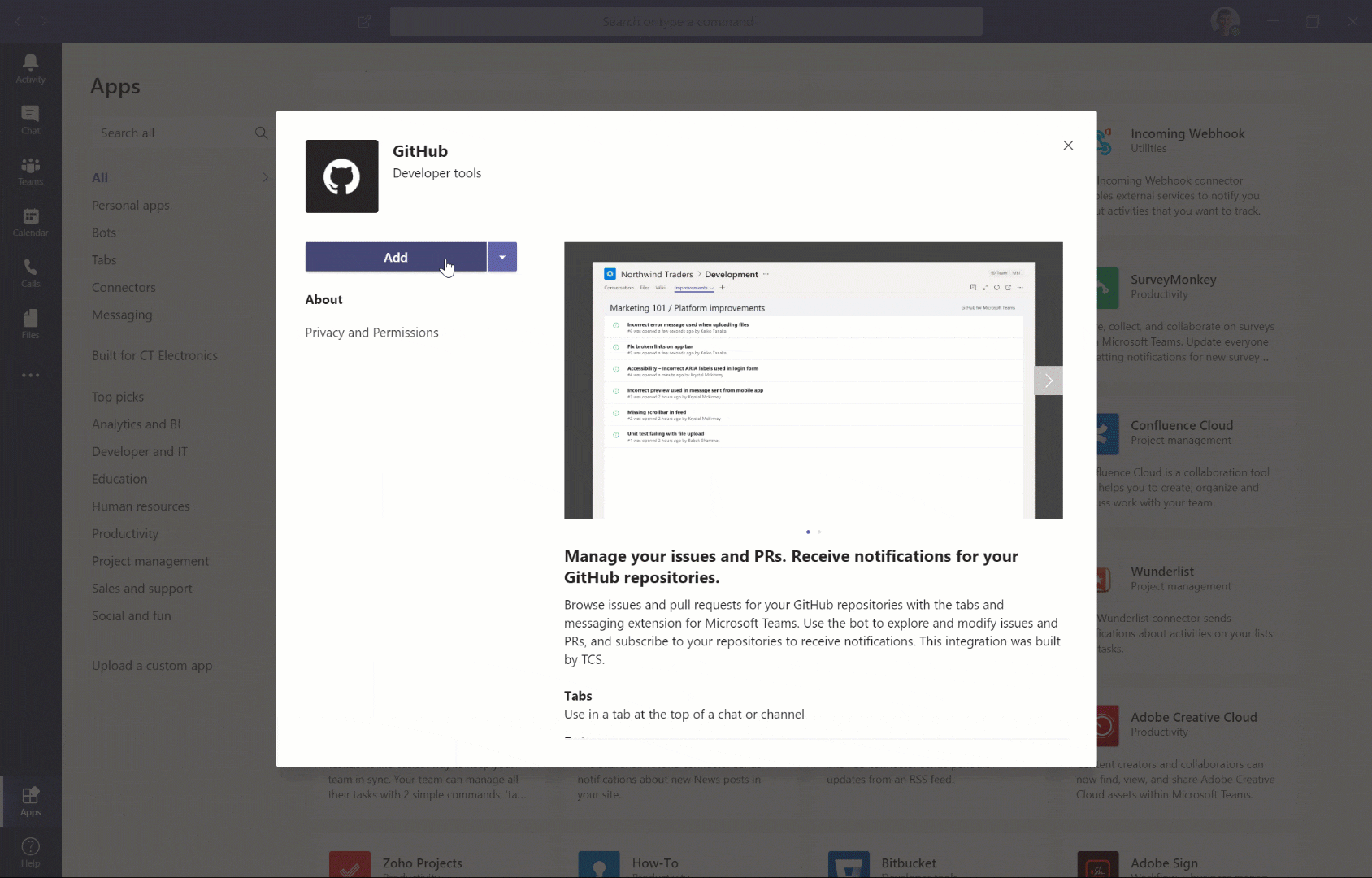The image size is (1372, 878).
Task: Open Sales and support category
Action: [x=142, y=589]
